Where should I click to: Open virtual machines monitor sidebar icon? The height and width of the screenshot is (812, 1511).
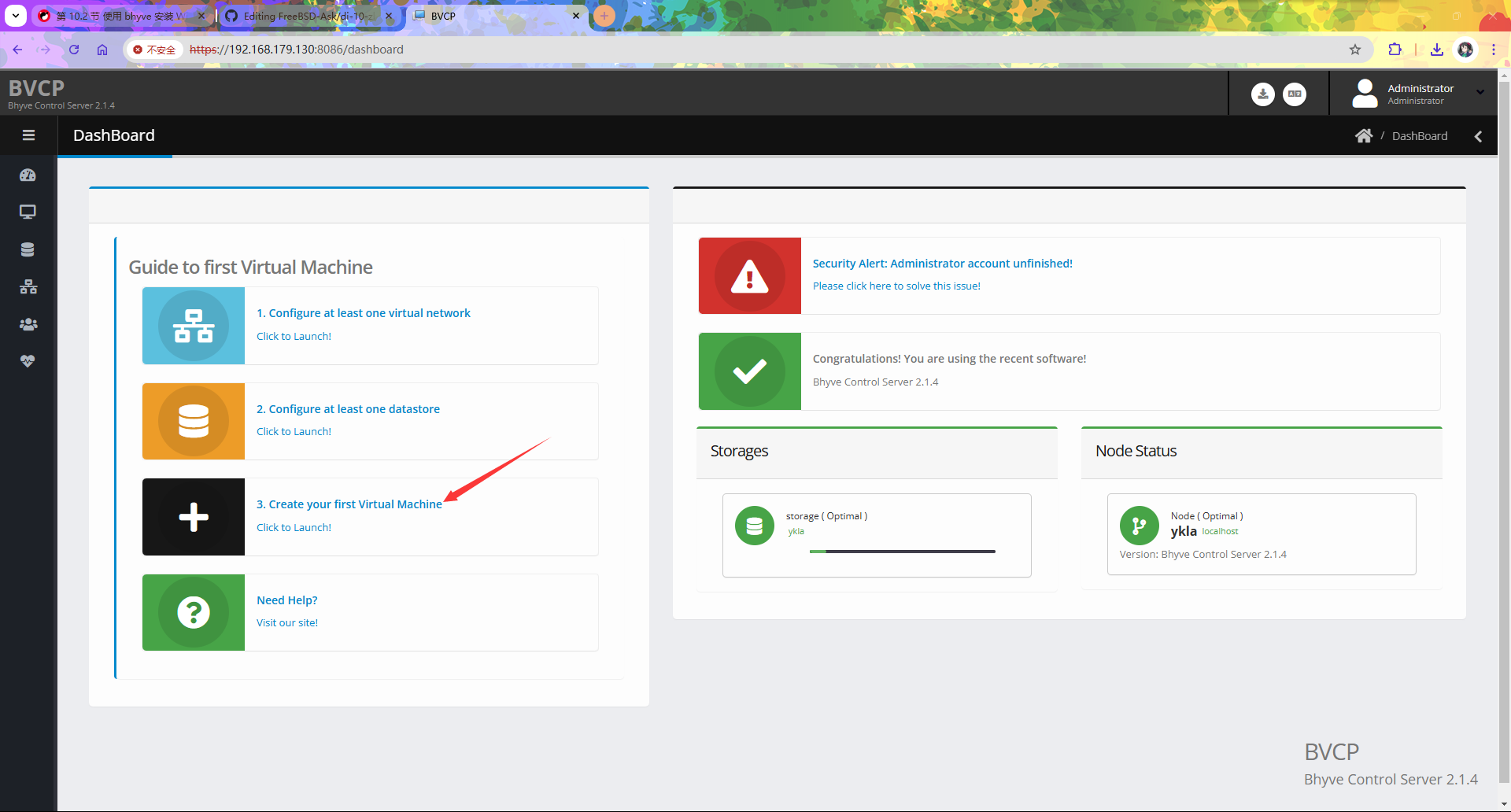[28, 212]
